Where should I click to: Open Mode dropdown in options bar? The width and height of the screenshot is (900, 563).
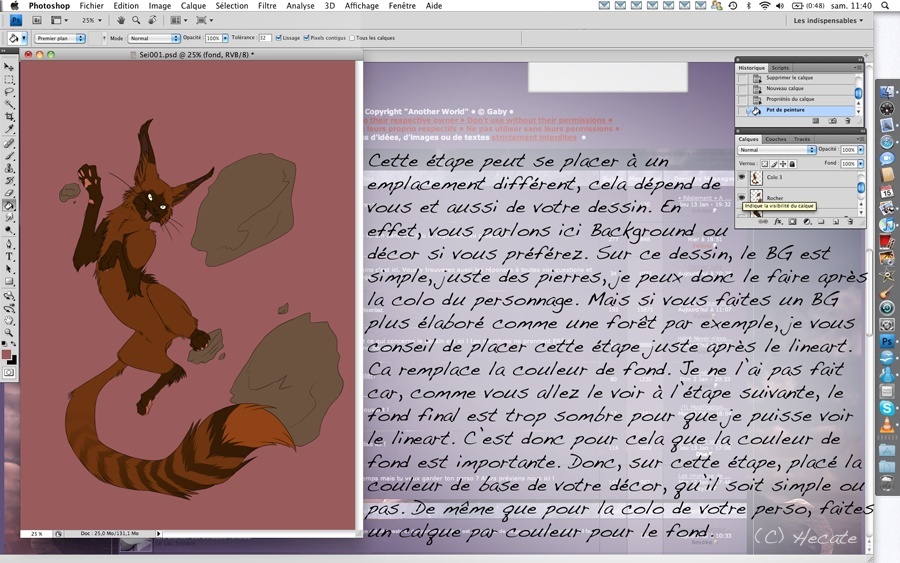coord(154,38)
